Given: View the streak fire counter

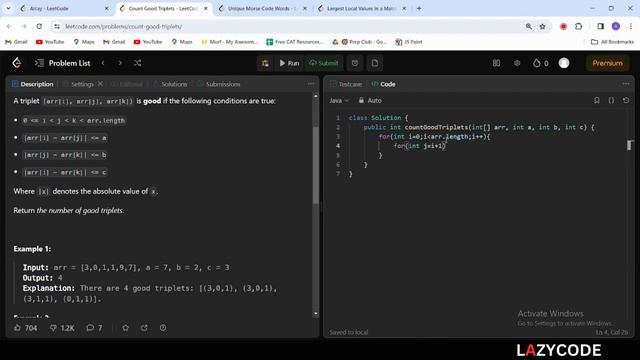Looking at the screenshot, I should (x=541, y=63).
